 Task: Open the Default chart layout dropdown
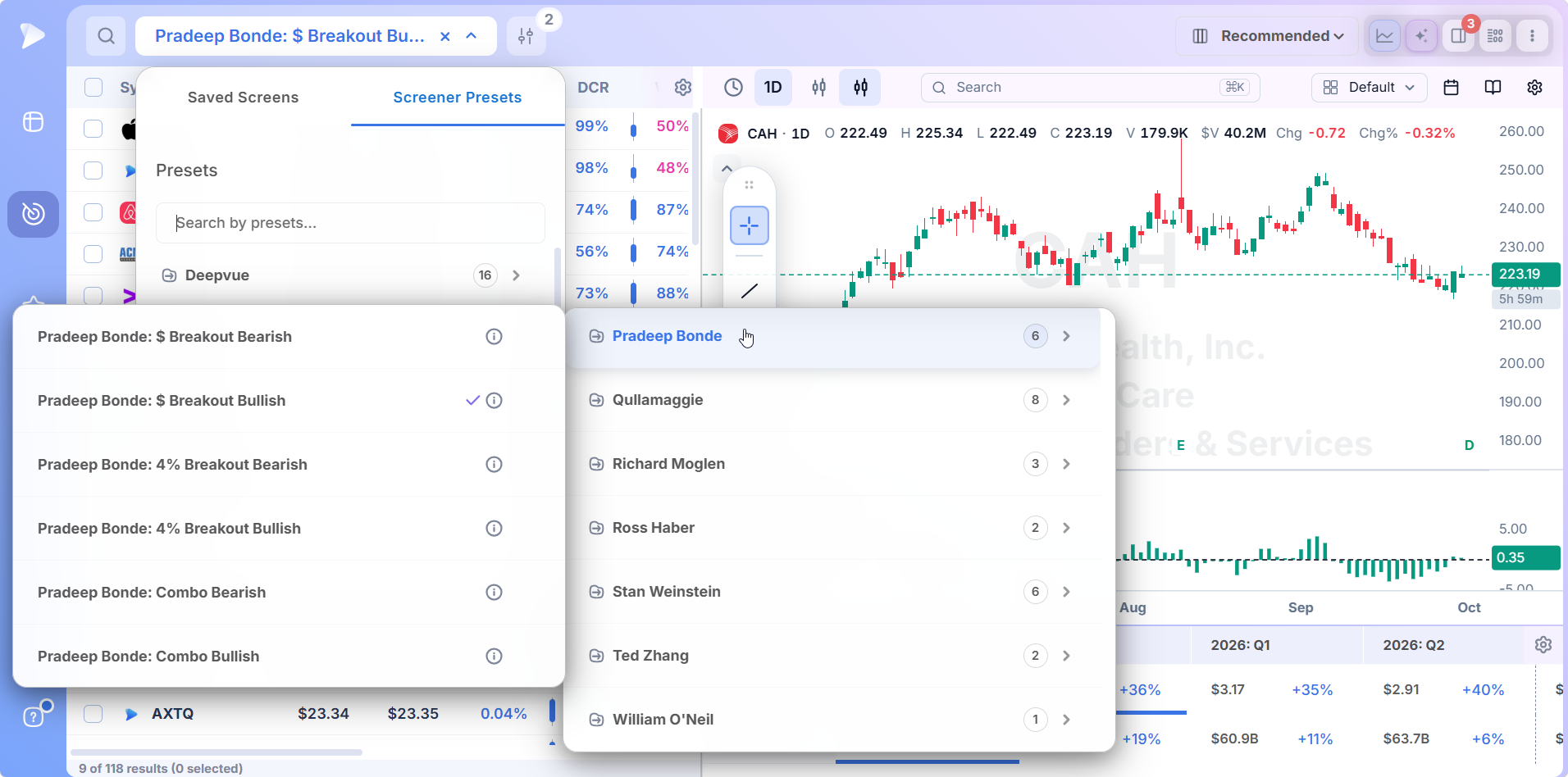pos(1370,88)
